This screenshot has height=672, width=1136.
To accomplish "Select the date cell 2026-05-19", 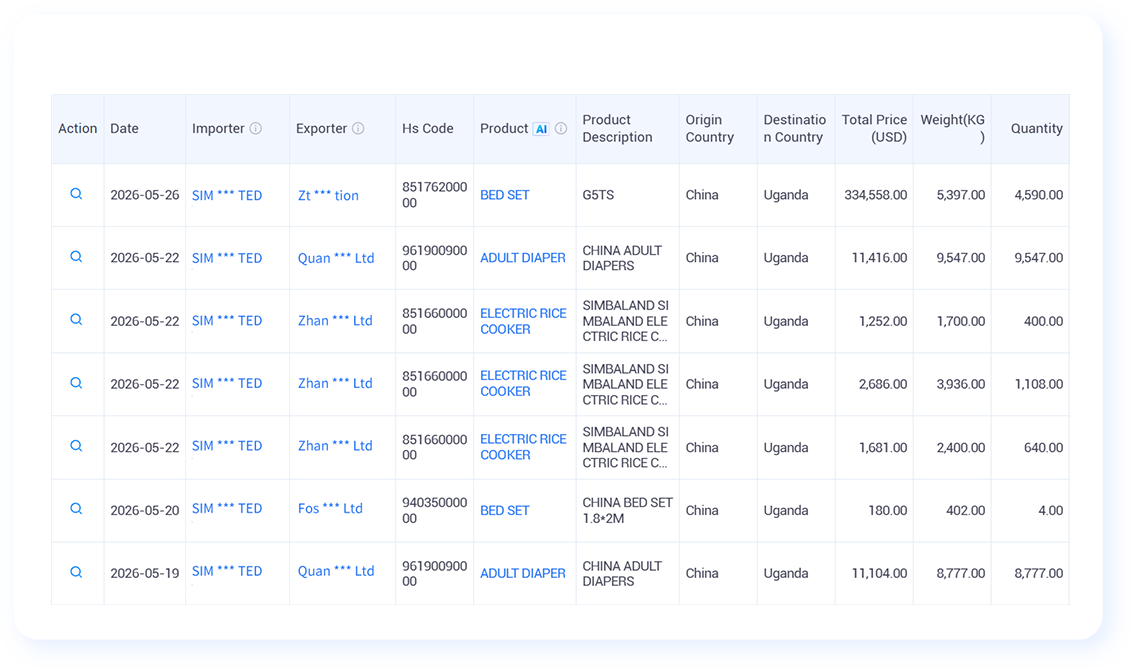I will click(145, 574).
